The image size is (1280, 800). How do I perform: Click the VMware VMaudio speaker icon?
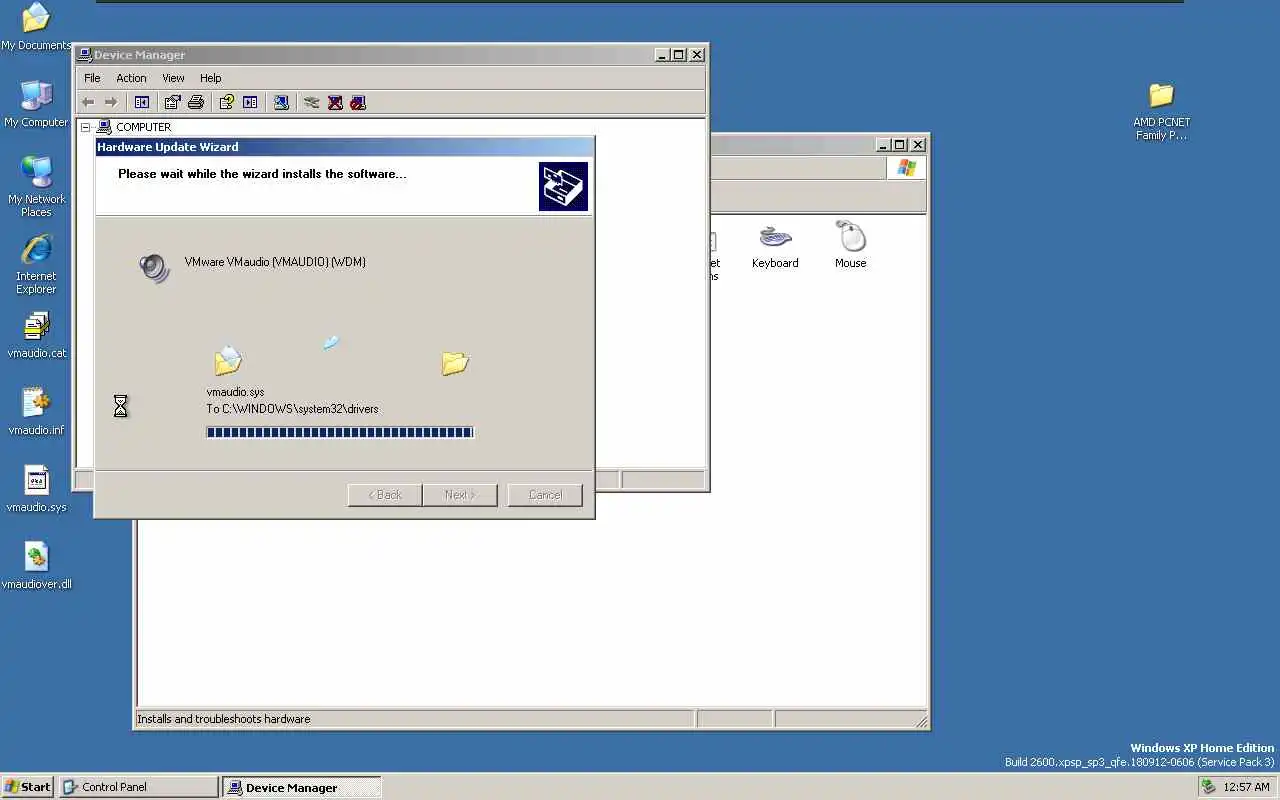(x=154, y=267)
